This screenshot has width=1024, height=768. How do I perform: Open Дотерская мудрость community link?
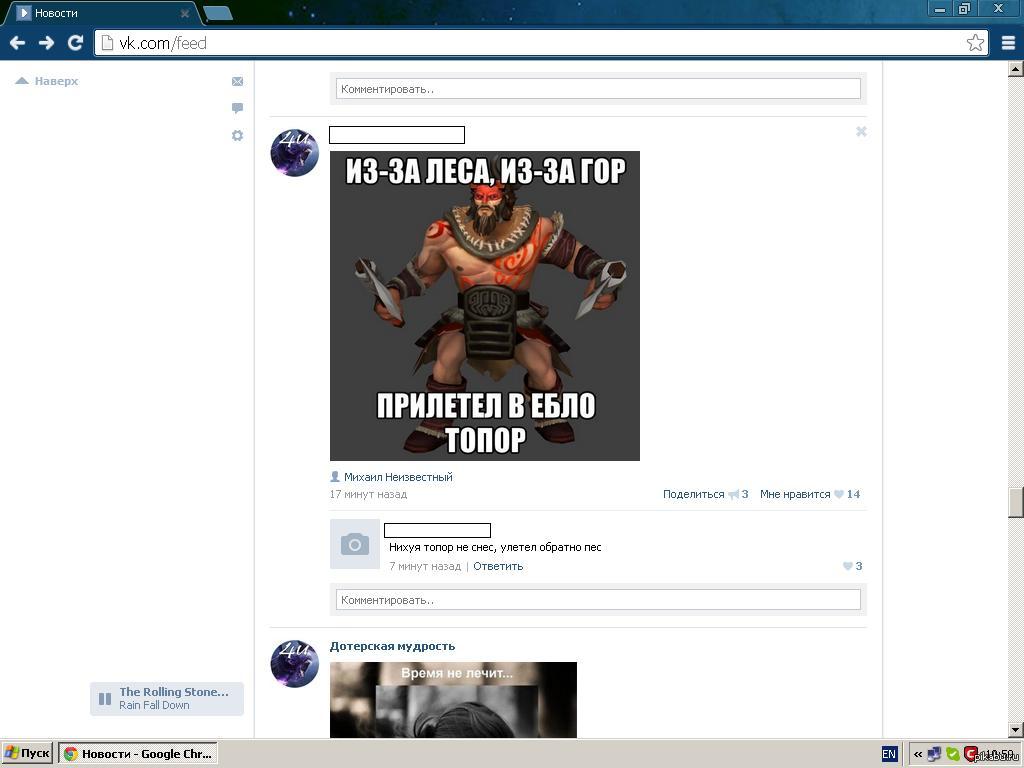coord(392,646)
